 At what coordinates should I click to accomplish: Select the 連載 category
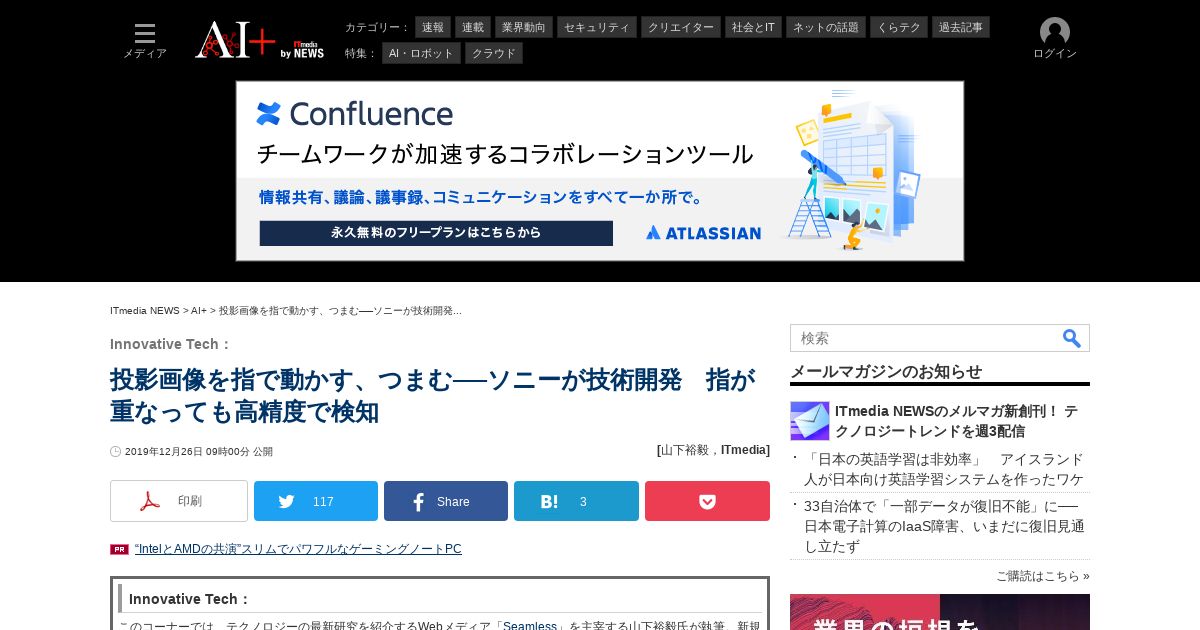473,27
